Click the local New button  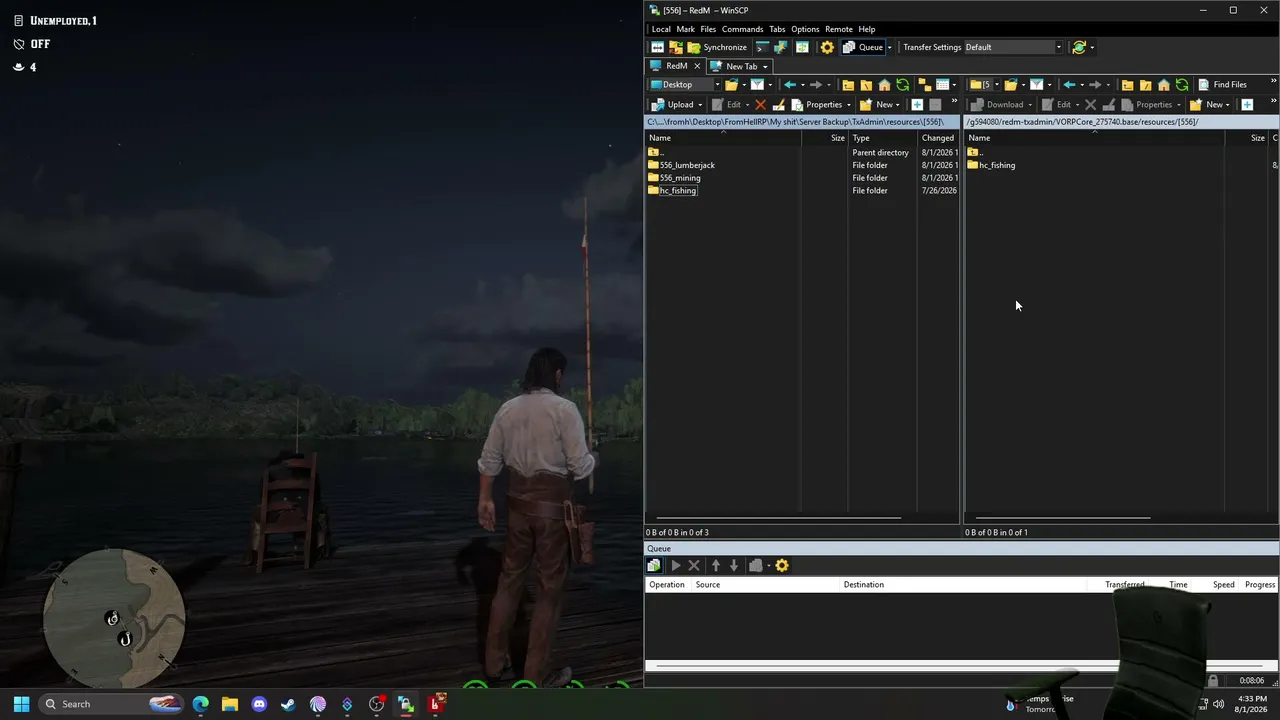[x=876, y=104]
